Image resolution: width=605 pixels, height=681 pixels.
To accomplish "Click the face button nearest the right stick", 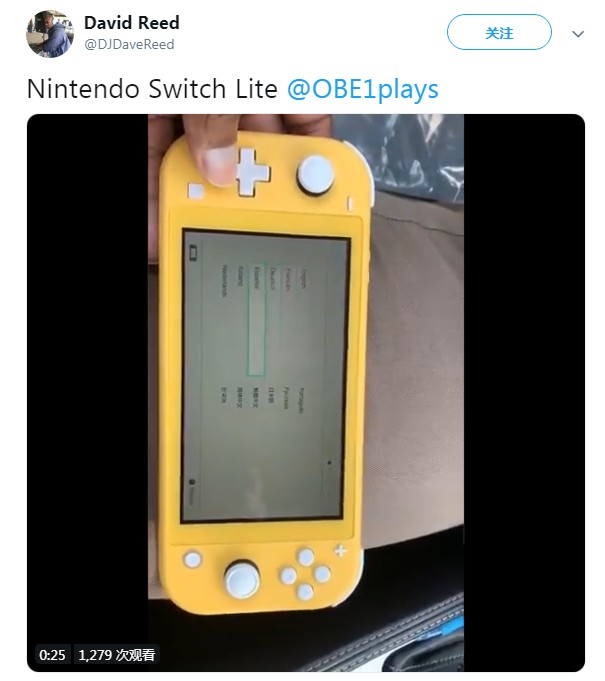I will point(288,576).
